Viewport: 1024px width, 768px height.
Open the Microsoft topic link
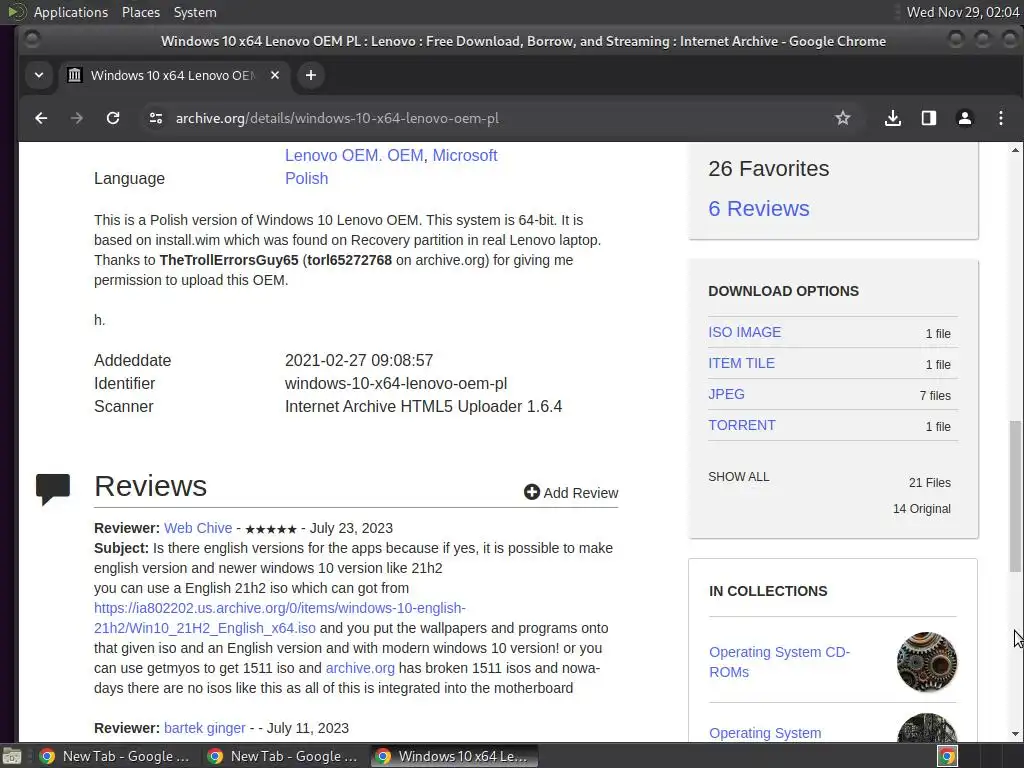click(x=465, y=155)
